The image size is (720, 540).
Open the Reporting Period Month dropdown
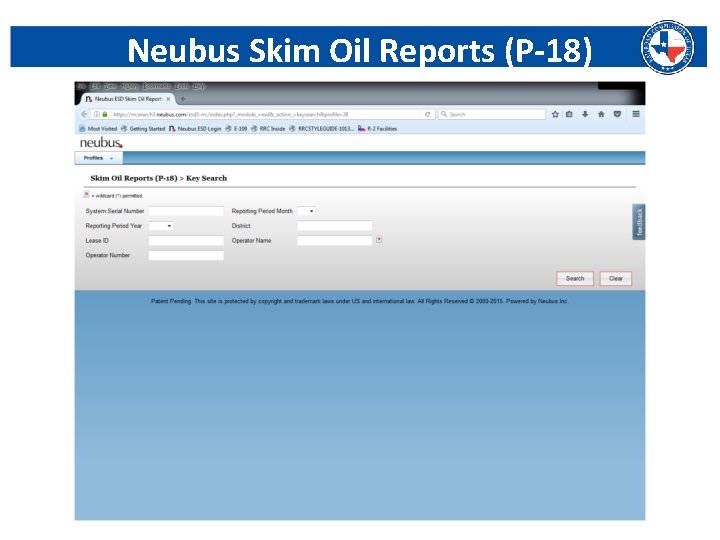pos(306,211)
